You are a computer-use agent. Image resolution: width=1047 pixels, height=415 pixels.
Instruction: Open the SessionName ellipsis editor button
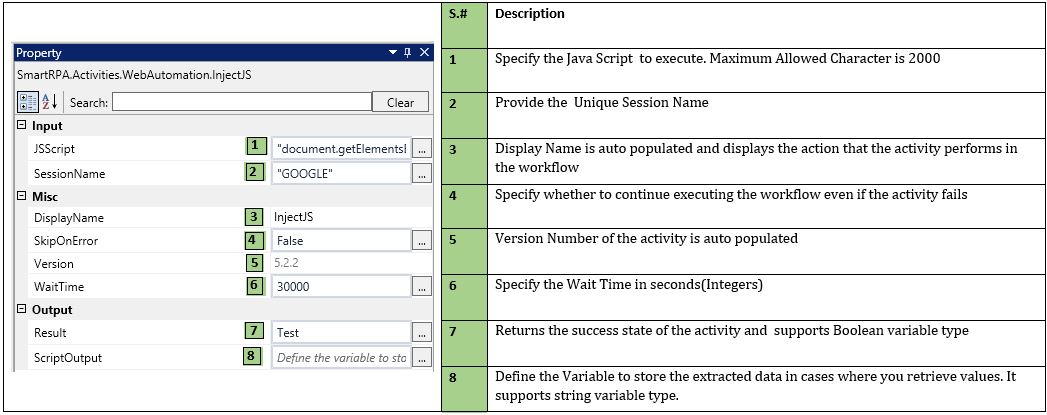point(422,173)
